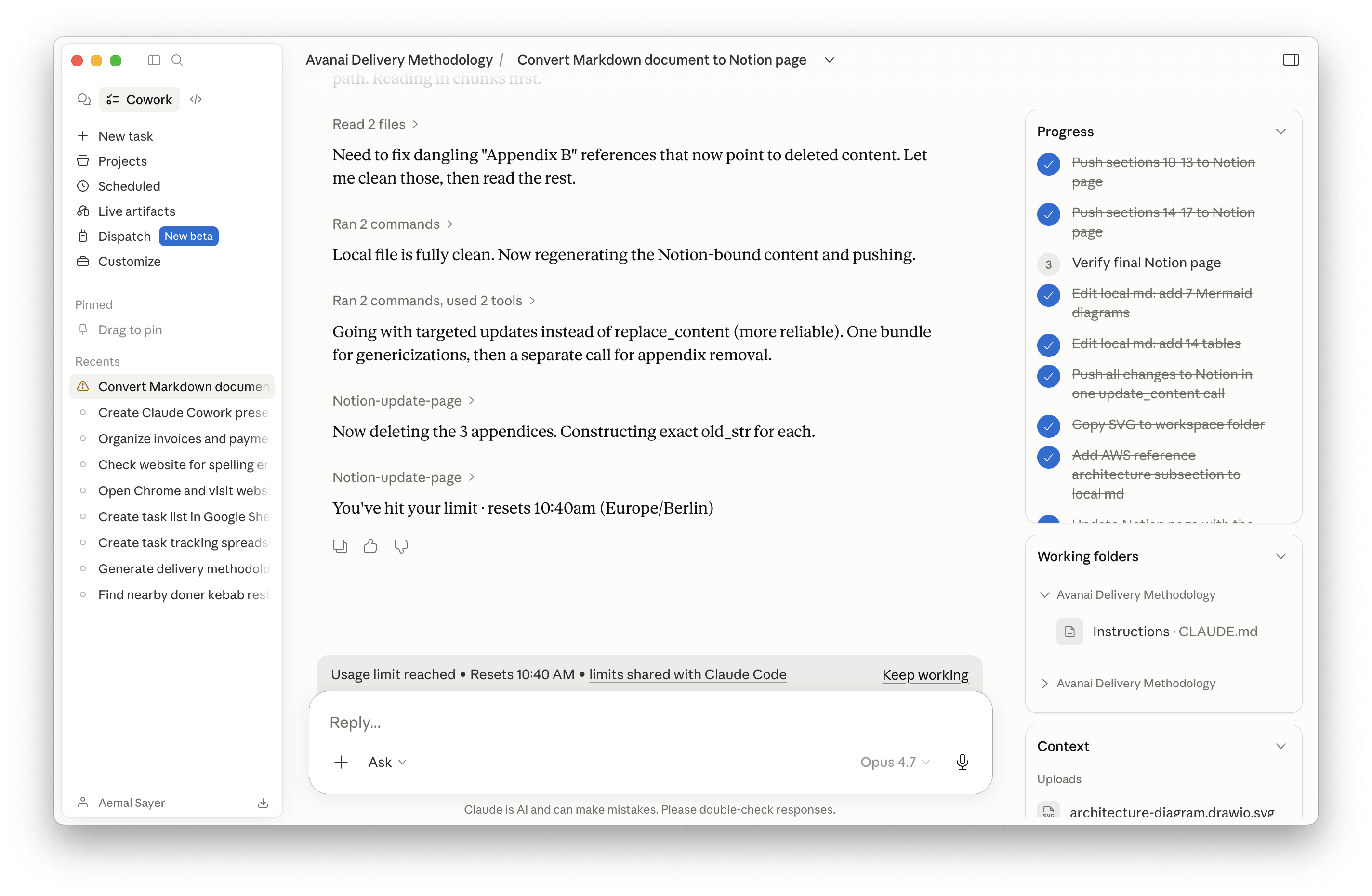Toggle the Push sections 10-13 checkmark
The image size is (1372, 896).
tap(1048, 164)
